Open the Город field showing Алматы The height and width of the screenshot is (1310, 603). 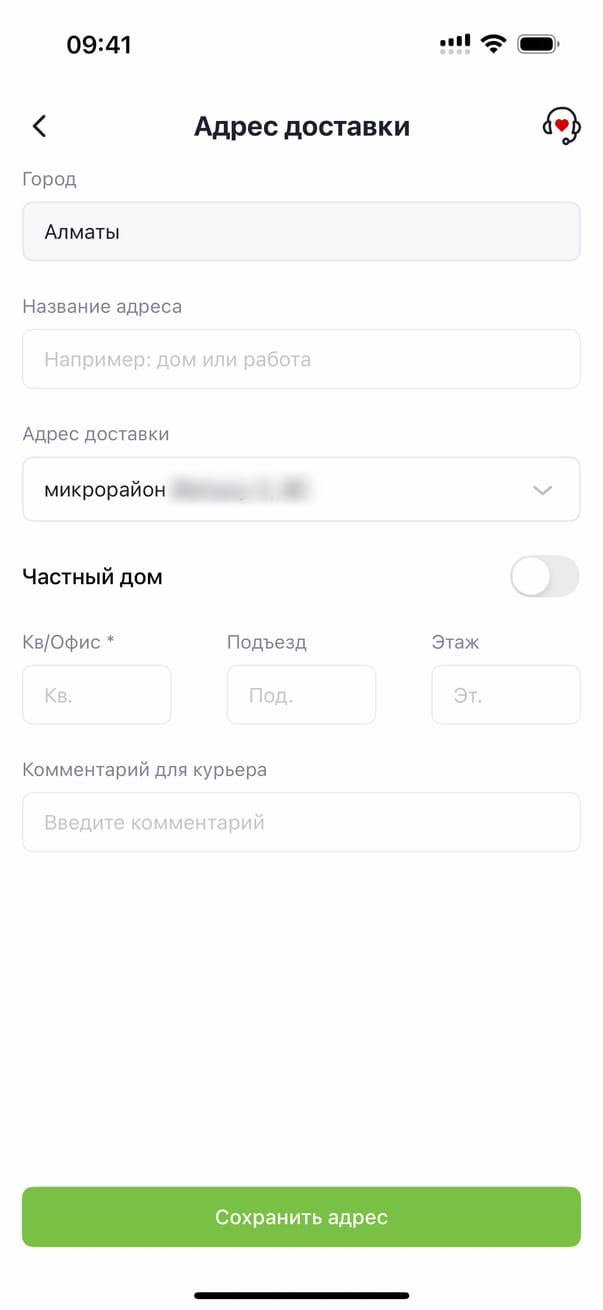pos(301,232)
